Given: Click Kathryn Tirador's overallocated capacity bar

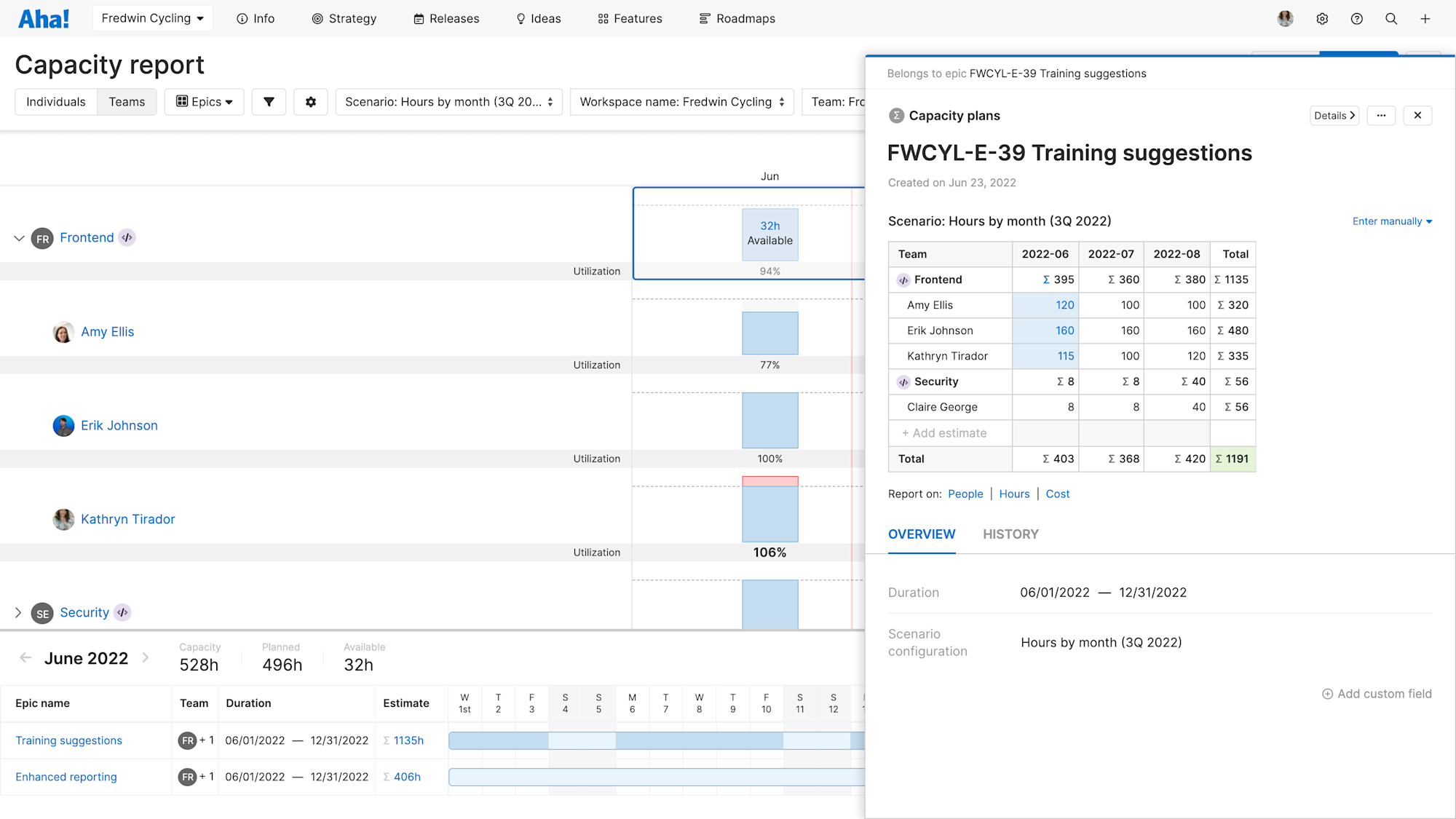Looking at the screenshot, I should coord(770,510).
